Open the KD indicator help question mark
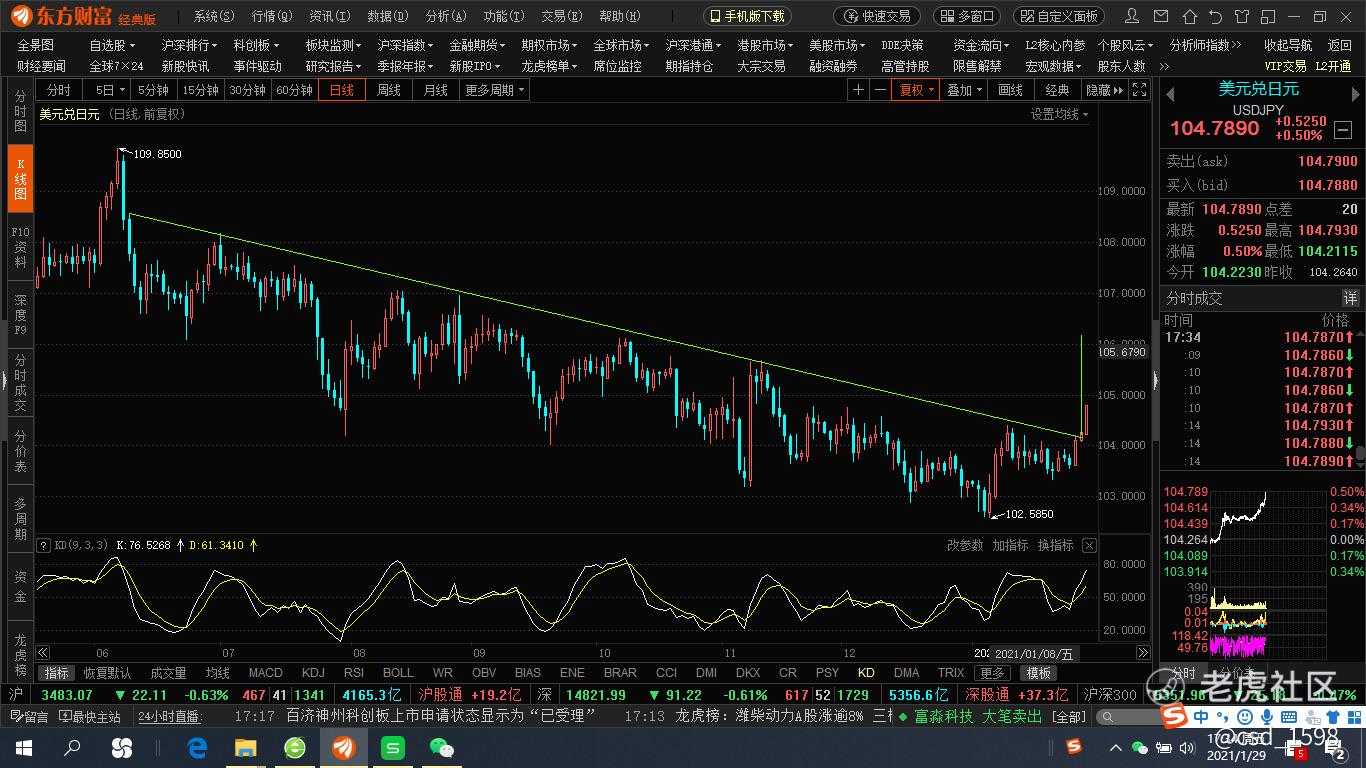This screenshot has height=768, width=1366. pyautogui.click(x=43, y=545)
